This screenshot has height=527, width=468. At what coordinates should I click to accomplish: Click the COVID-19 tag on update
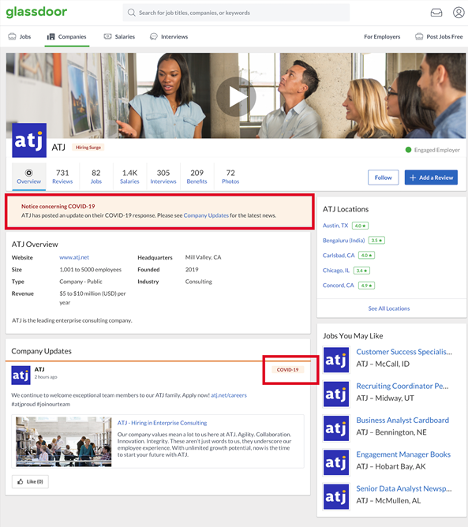point(288,370)
